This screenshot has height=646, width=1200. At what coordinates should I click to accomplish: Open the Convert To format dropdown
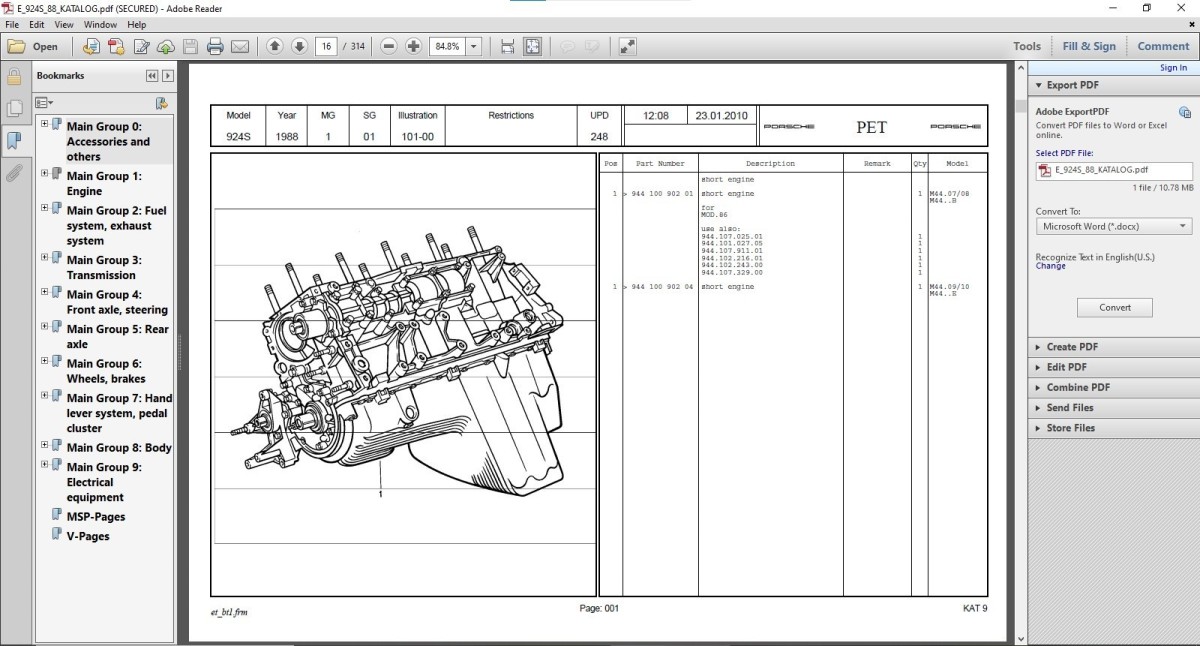click(1114, 227)
